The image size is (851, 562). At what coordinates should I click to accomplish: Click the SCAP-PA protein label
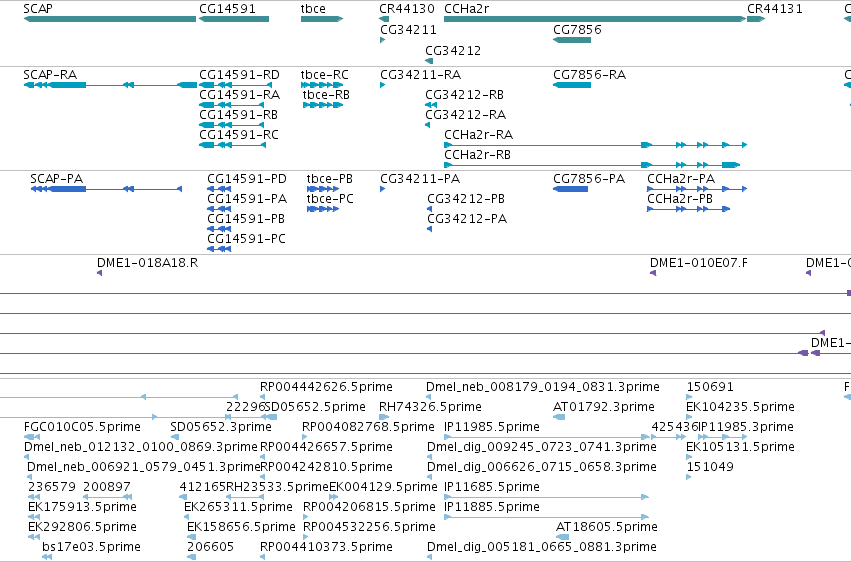56,179
